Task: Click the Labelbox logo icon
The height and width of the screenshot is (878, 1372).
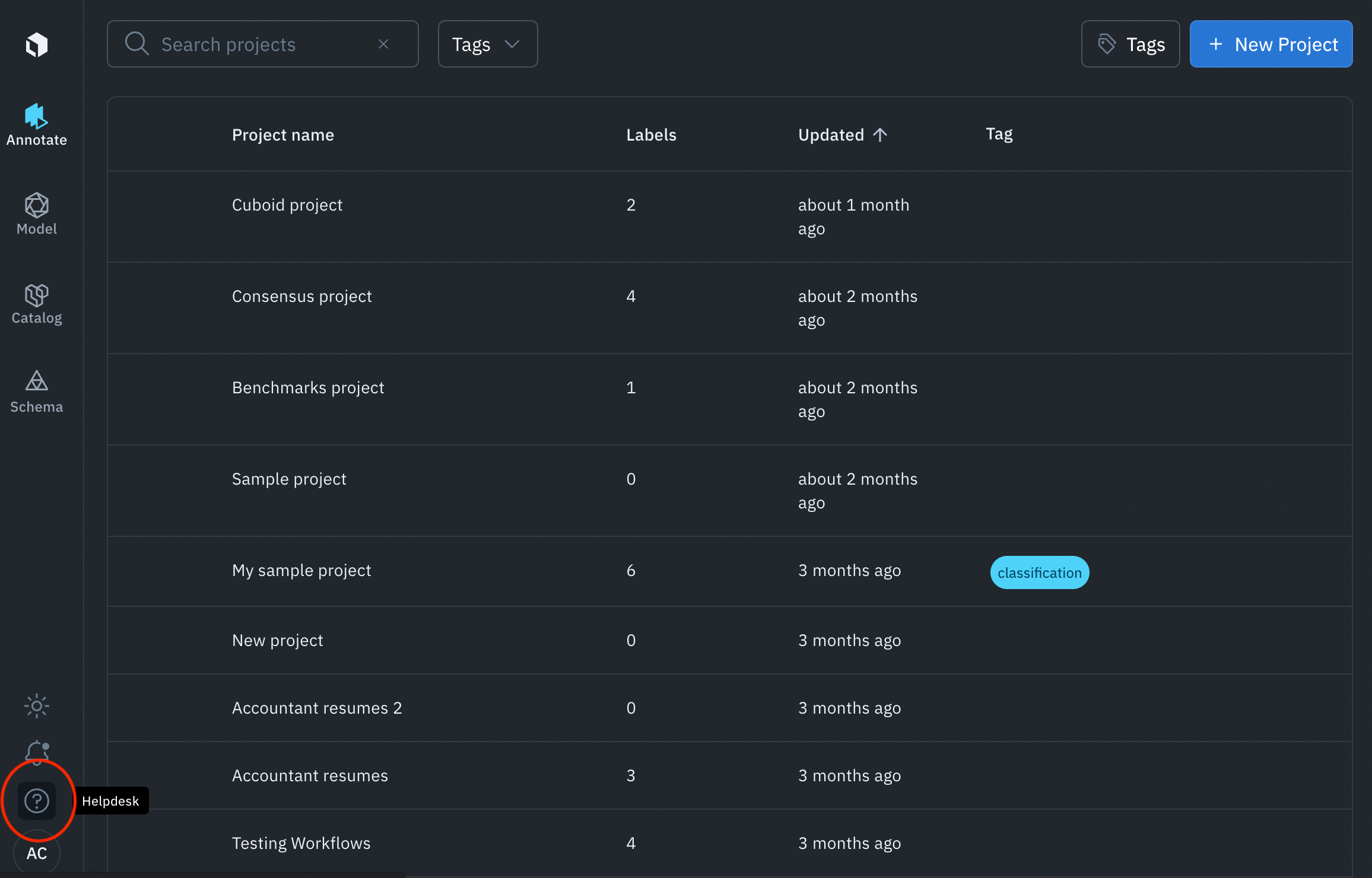Action: pos(37,45)
